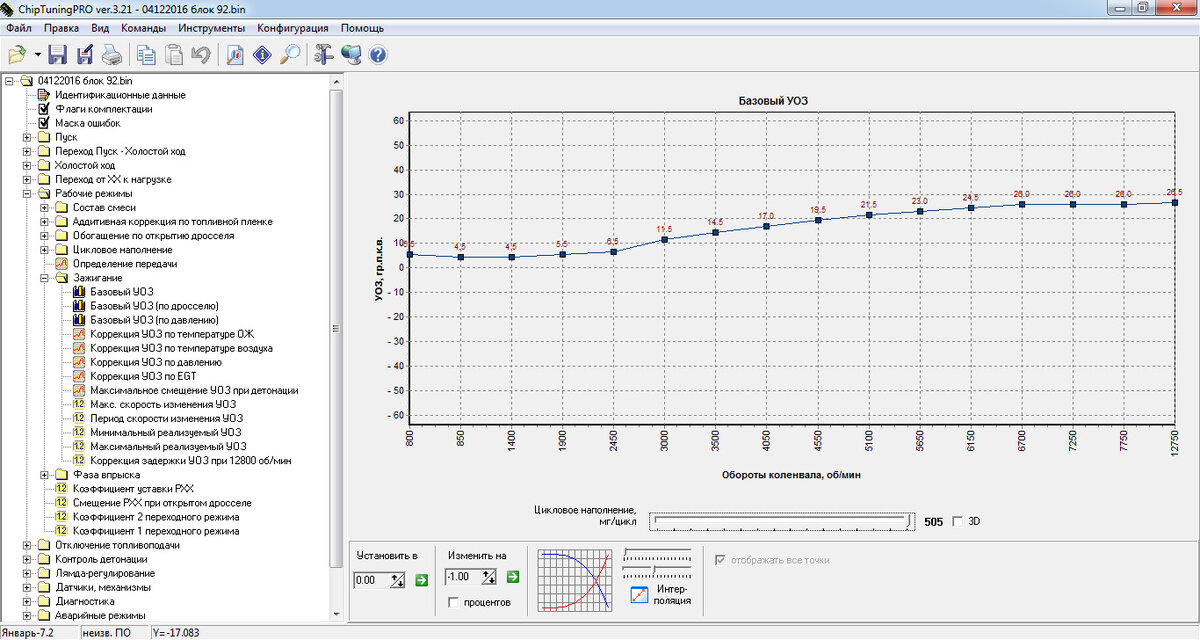
Task: Open the Помощь menu
Action: [362, 28]
